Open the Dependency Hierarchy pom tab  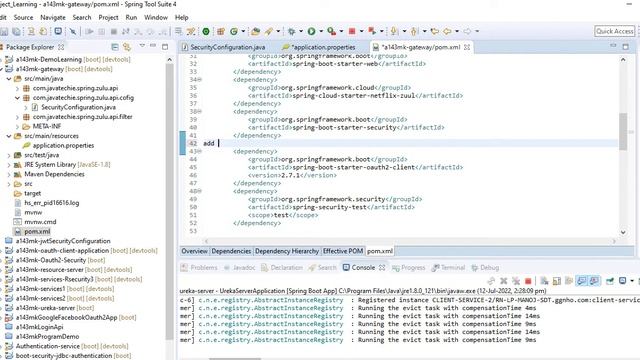click(x=287, y=251)
